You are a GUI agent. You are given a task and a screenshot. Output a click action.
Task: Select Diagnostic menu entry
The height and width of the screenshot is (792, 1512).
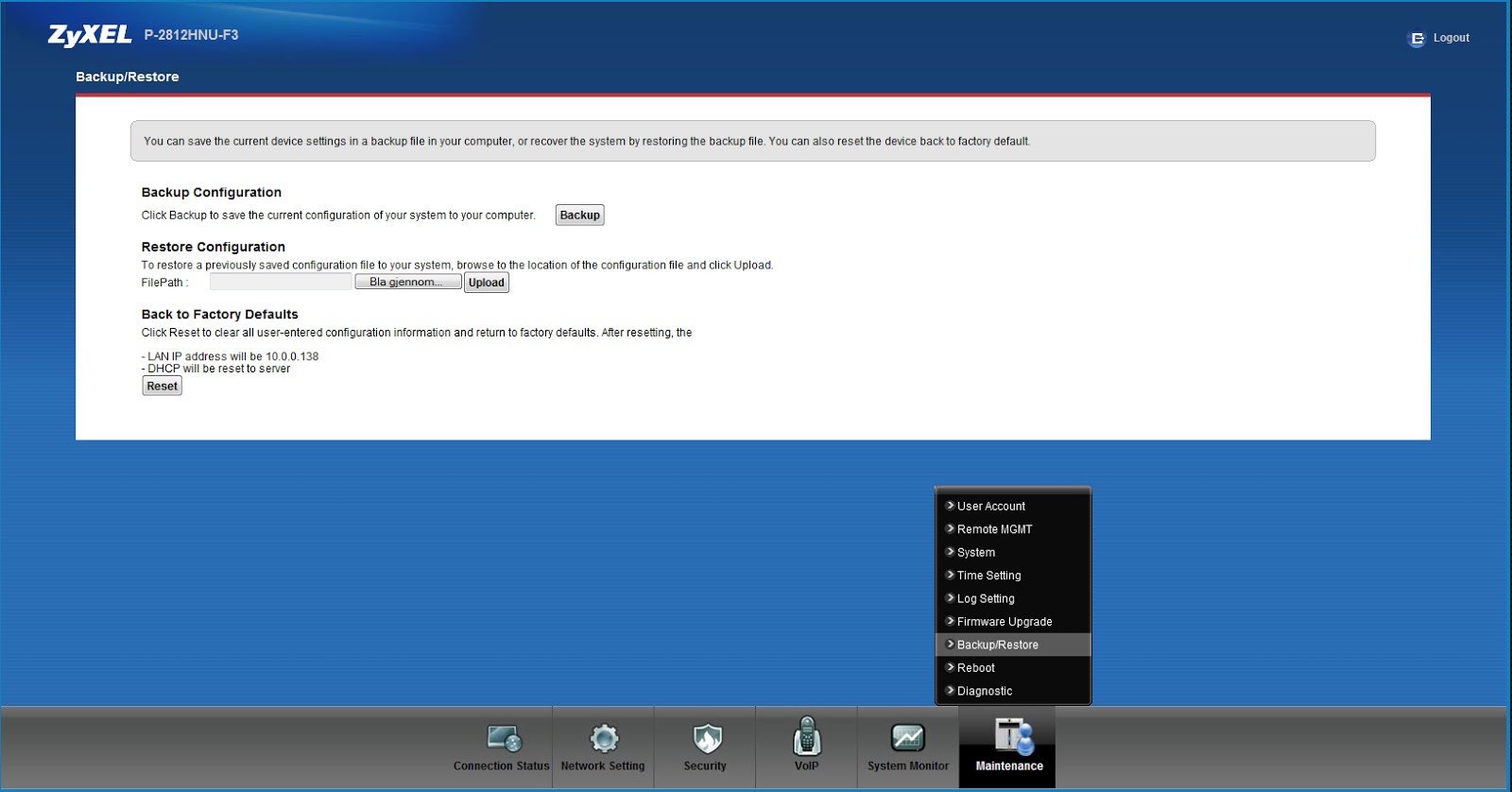pos(1013,691)
